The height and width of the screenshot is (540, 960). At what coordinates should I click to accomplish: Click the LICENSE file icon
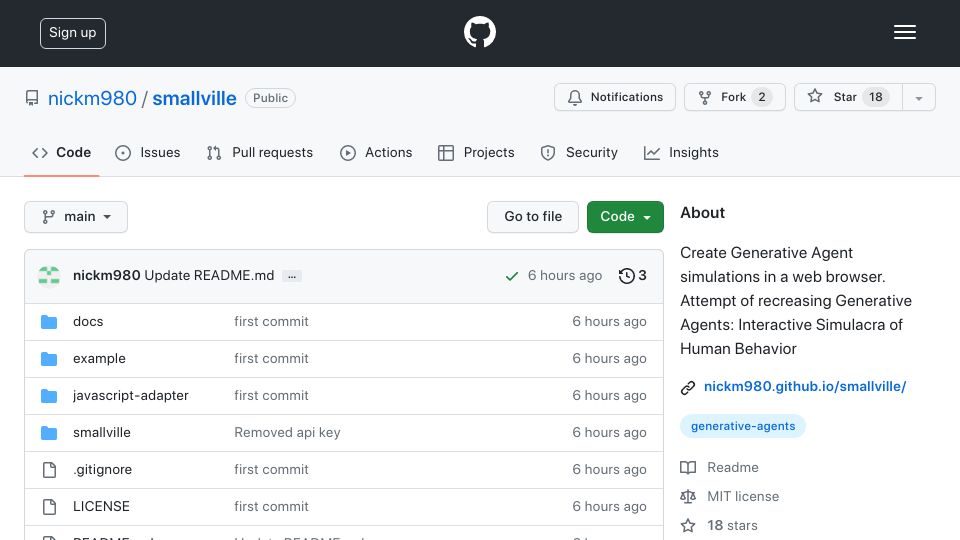pos(49,506)
